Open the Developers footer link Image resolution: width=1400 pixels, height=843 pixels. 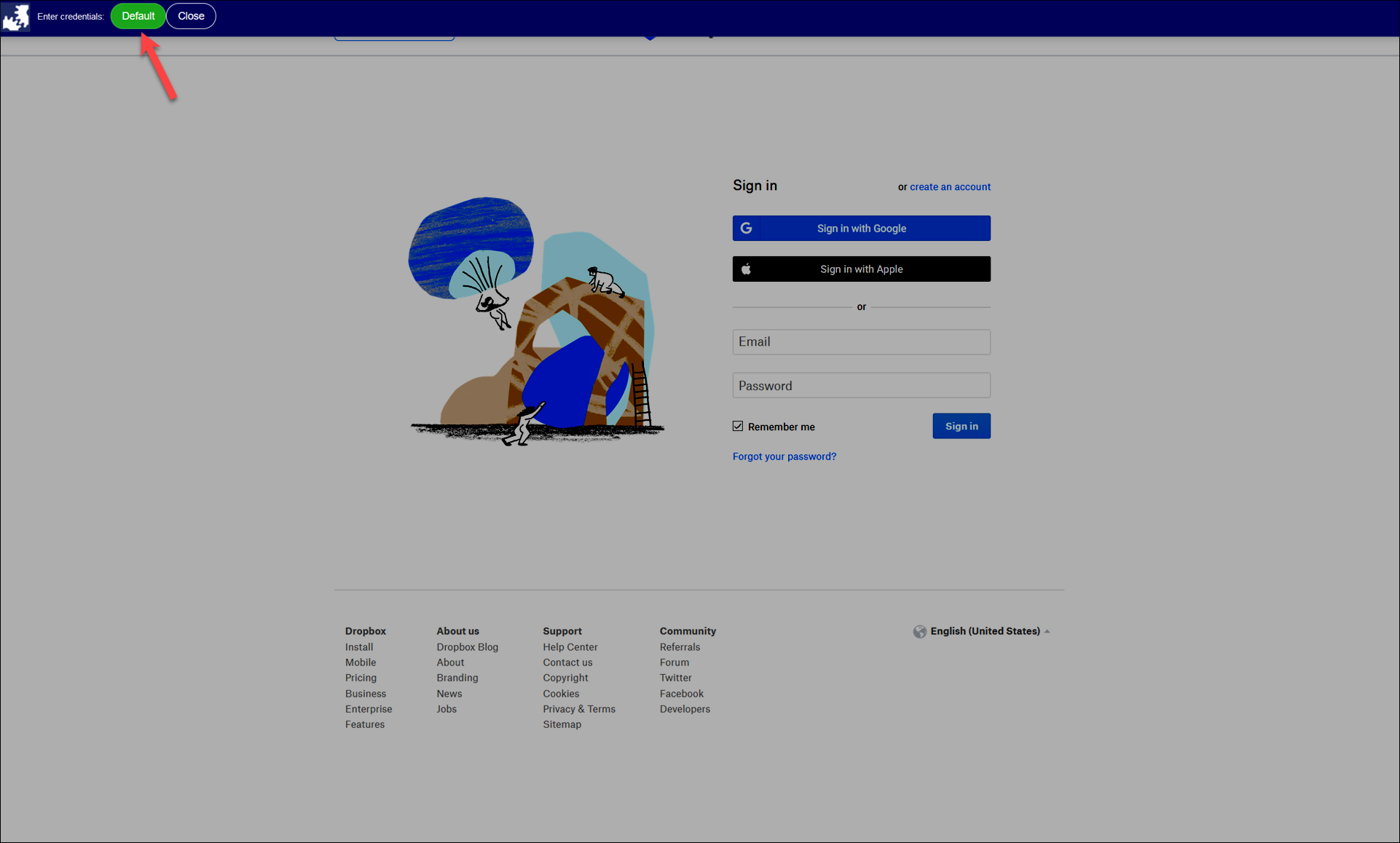[685, 709]
